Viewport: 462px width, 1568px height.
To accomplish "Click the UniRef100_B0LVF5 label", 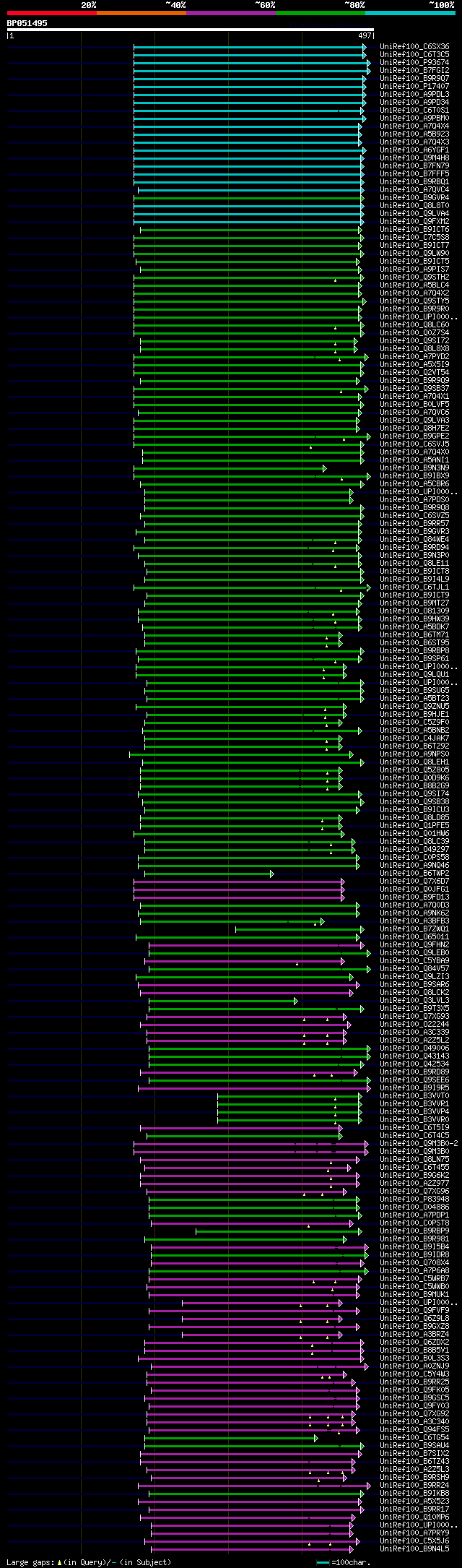I will coord(414,405).
